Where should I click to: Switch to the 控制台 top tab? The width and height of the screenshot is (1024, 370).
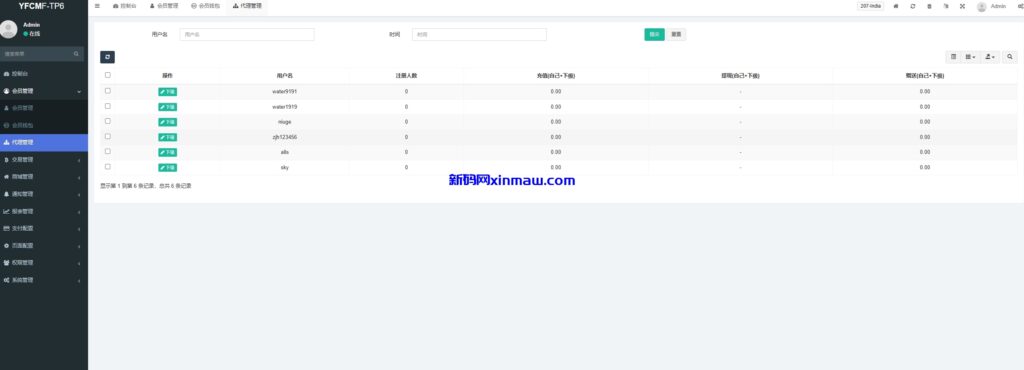(x=125, y=6)
